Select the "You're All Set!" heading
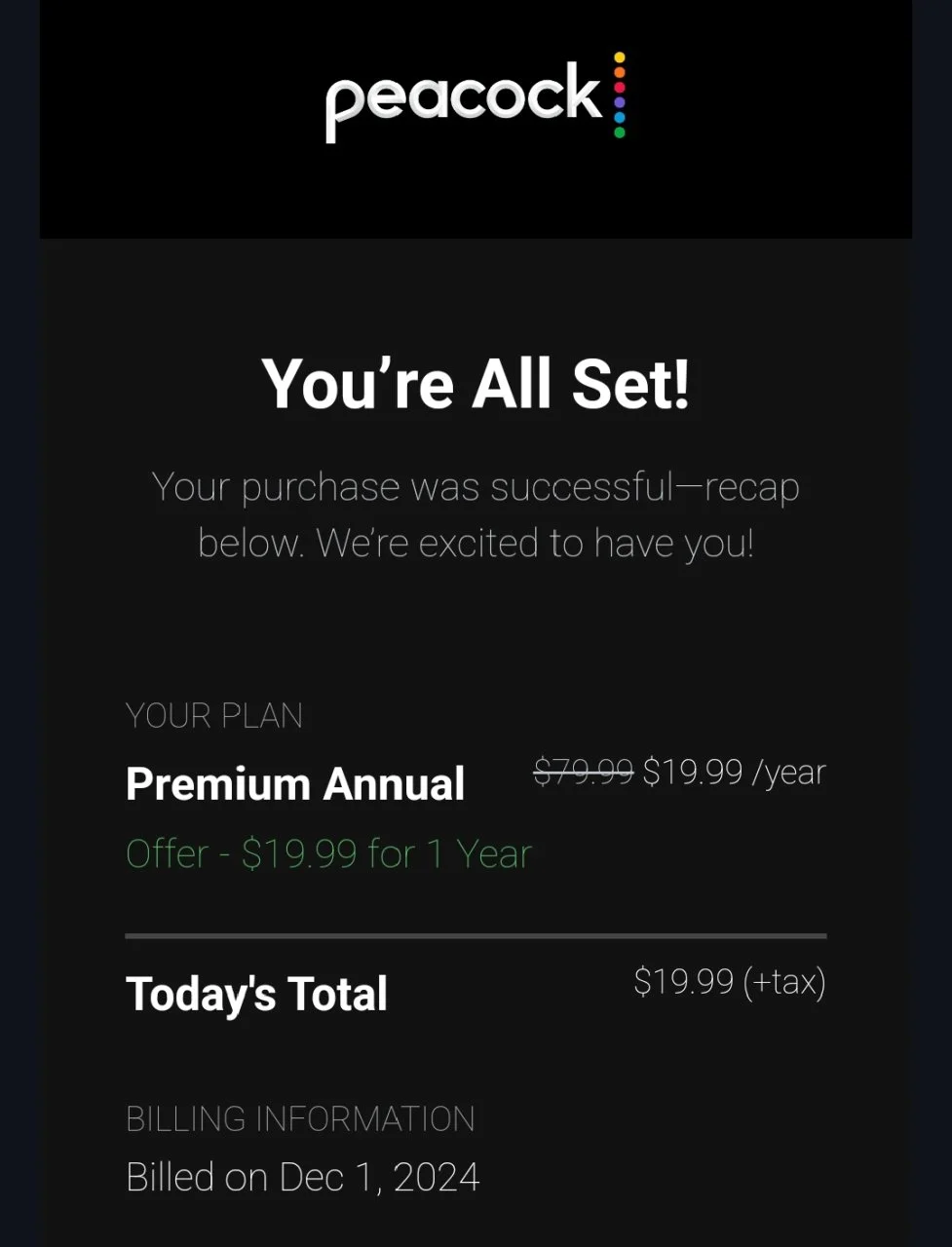952x1247 pixels. tap(476, 383)
